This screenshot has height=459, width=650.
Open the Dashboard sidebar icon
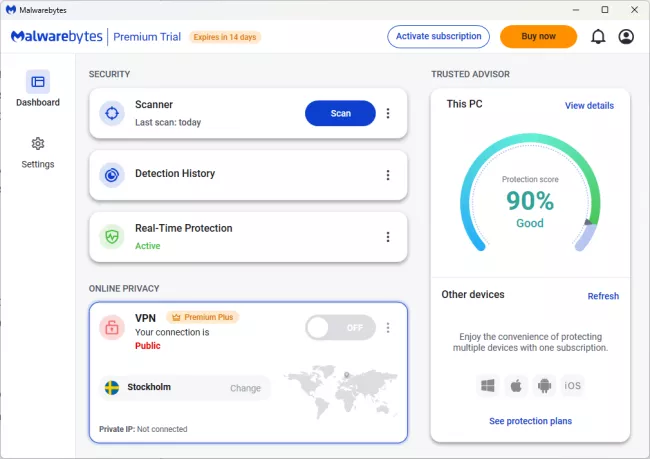[x=38, y=82]
